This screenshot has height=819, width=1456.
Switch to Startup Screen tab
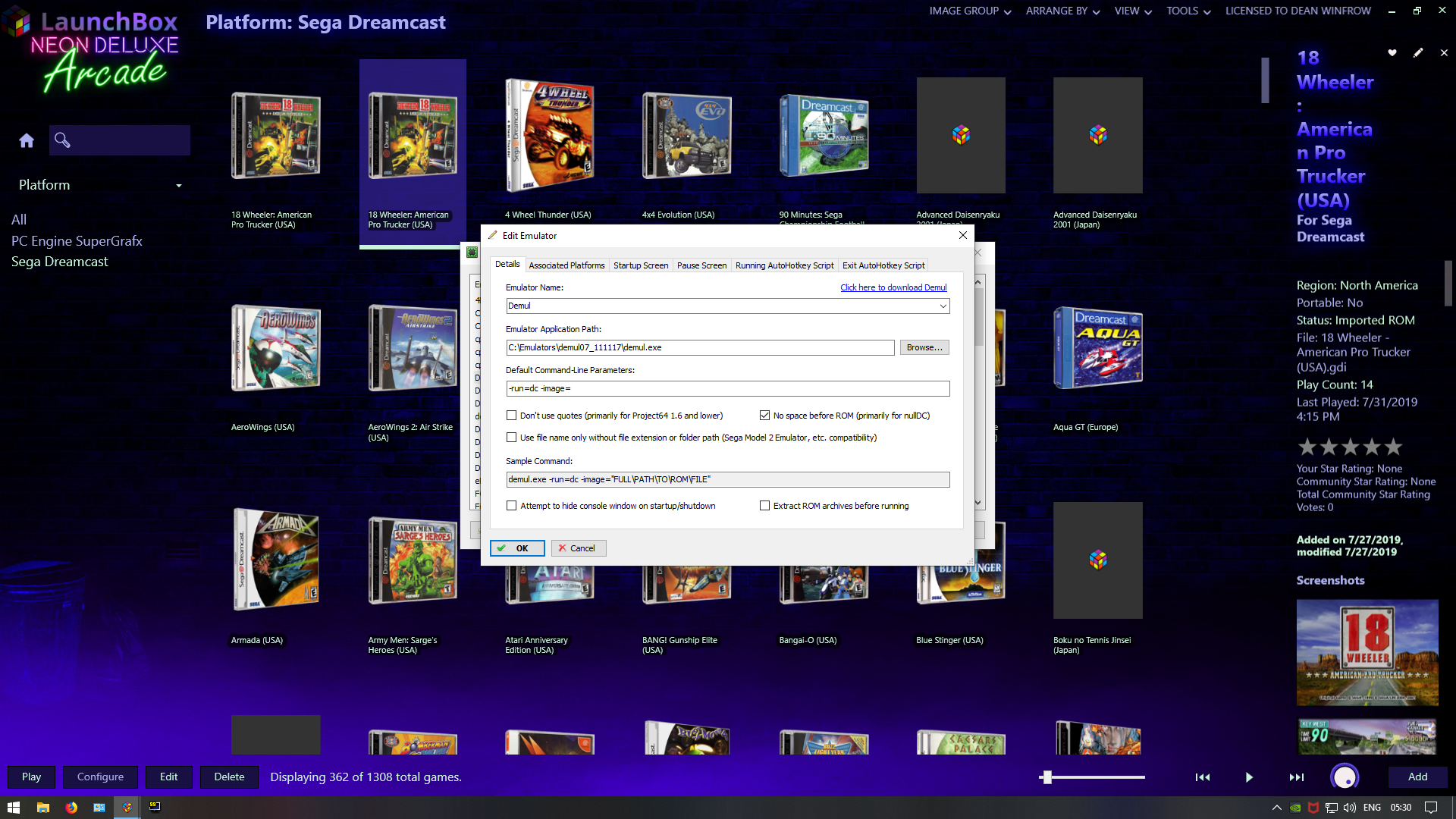tap(641, 265)
